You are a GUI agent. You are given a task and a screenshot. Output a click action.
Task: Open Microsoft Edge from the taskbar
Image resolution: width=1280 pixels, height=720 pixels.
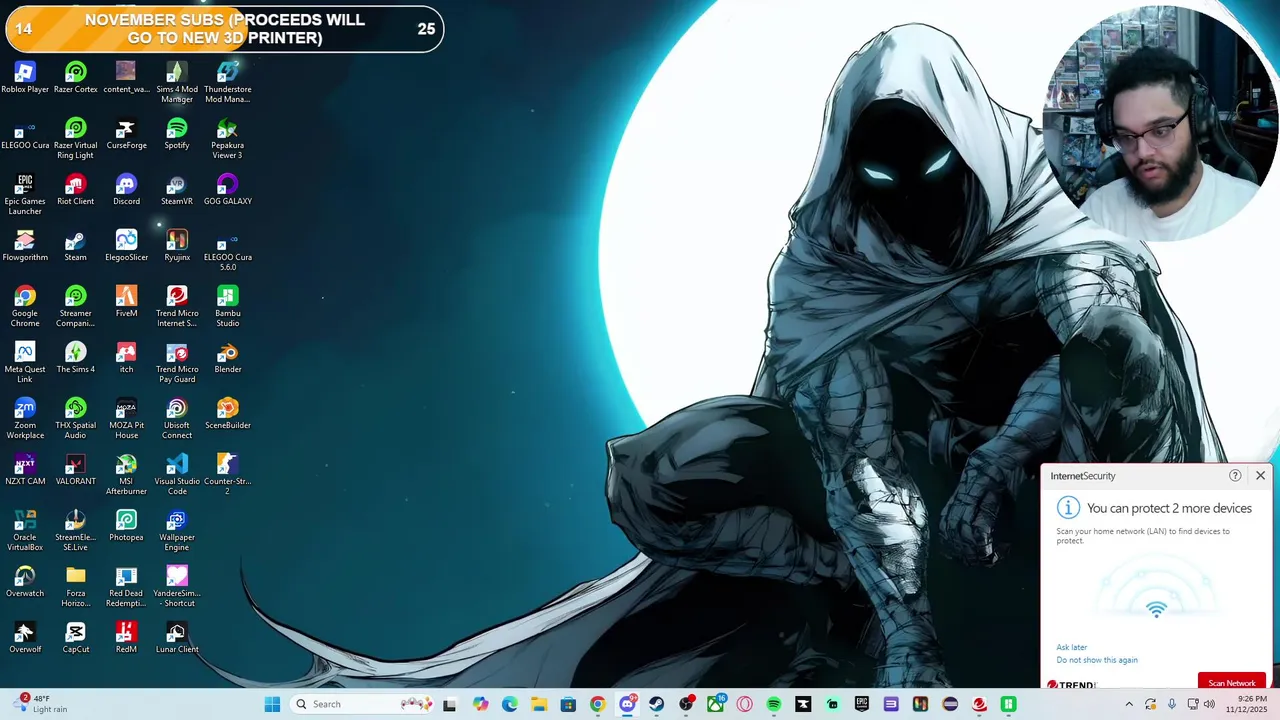(510, 704)
